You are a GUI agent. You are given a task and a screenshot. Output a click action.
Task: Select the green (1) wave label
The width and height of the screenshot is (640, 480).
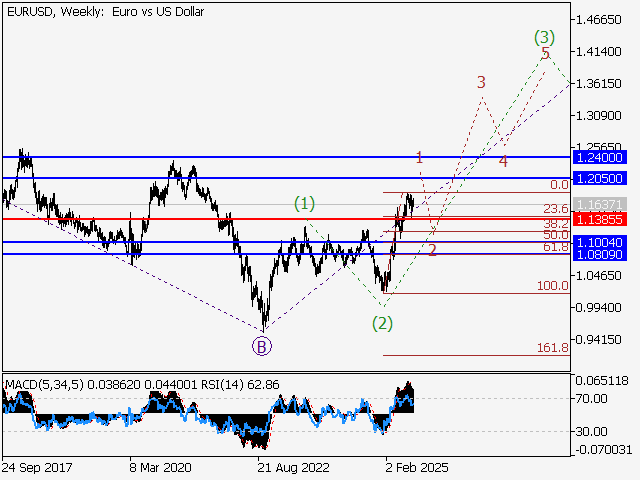[305, 204]
